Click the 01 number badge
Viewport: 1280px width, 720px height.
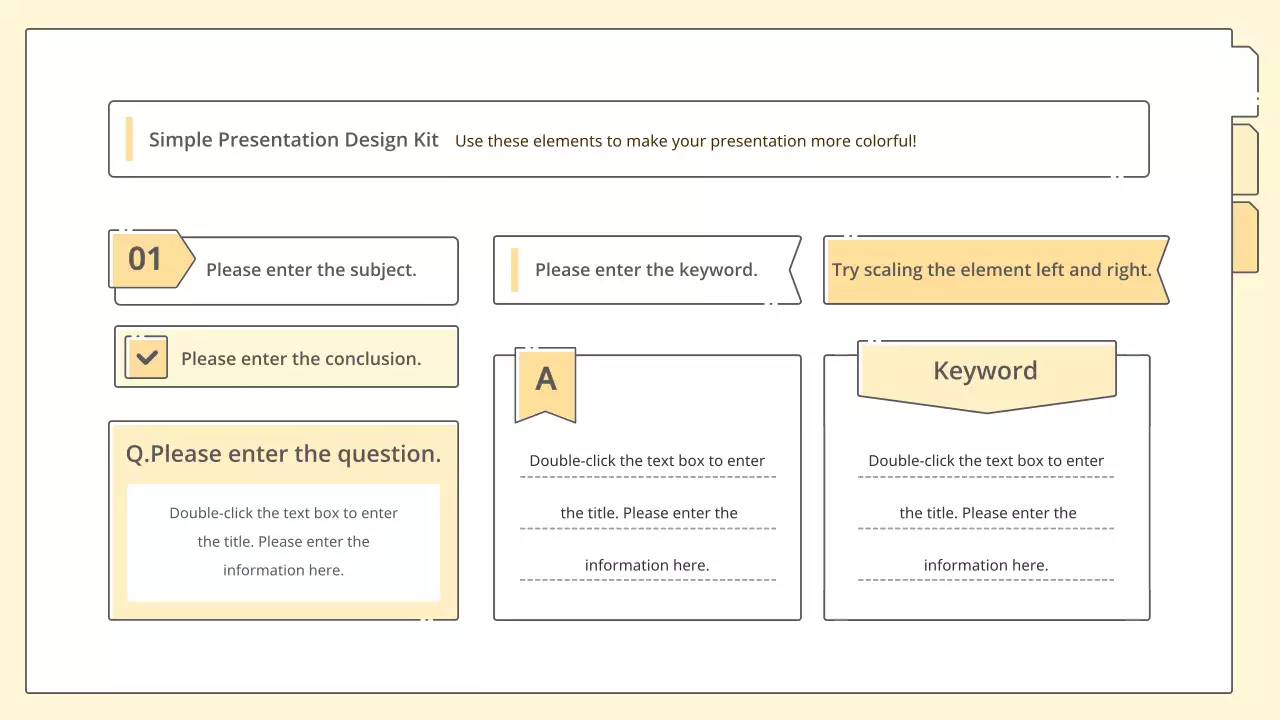point(146,259)
